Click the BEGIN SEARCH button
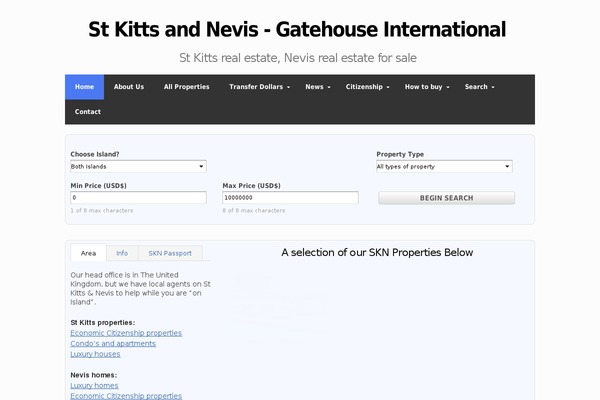600x400 pixels. click(x=447, y=198)
